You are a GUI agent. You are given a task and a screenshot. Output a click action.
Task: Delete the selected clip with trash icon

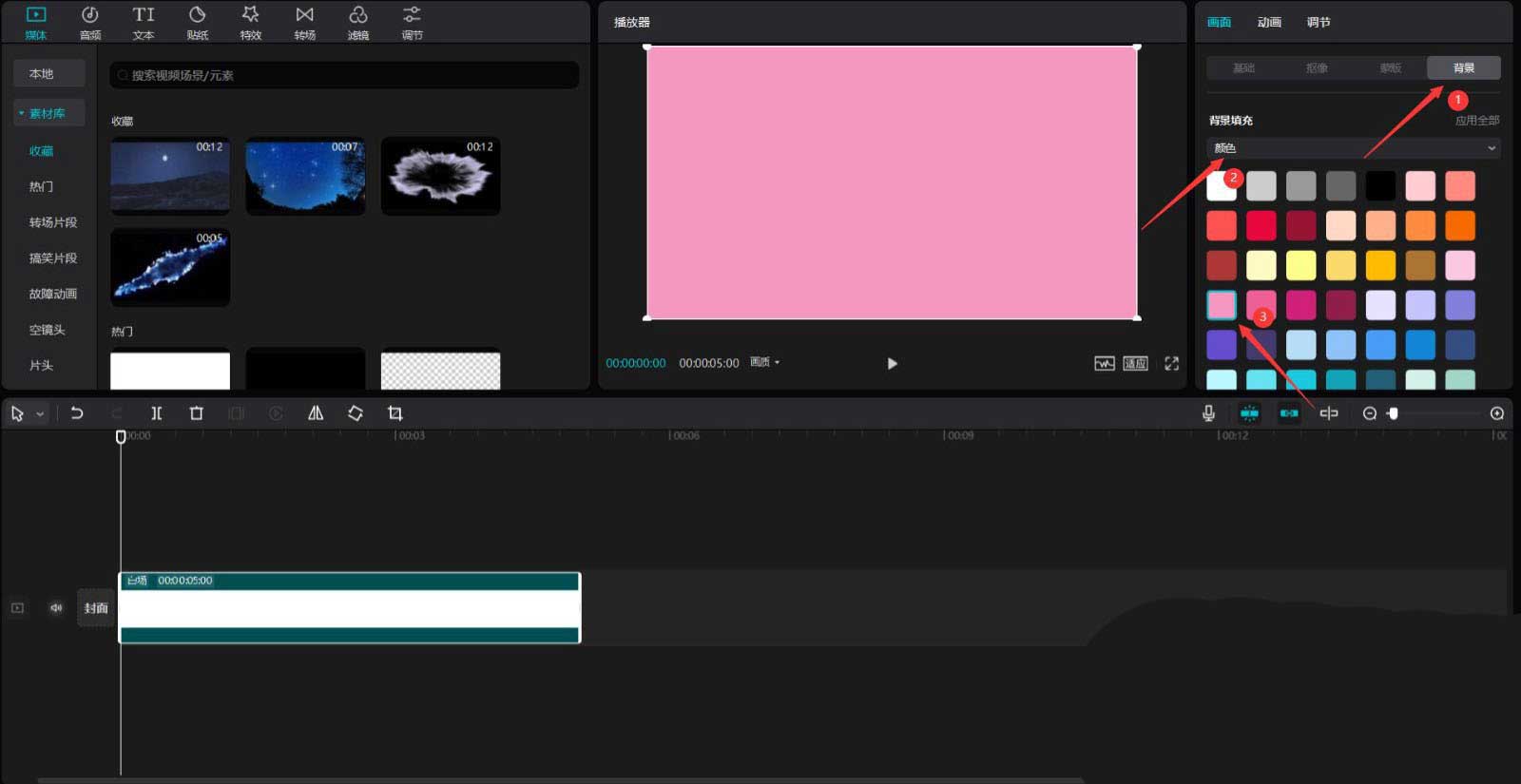click(197, 413)
